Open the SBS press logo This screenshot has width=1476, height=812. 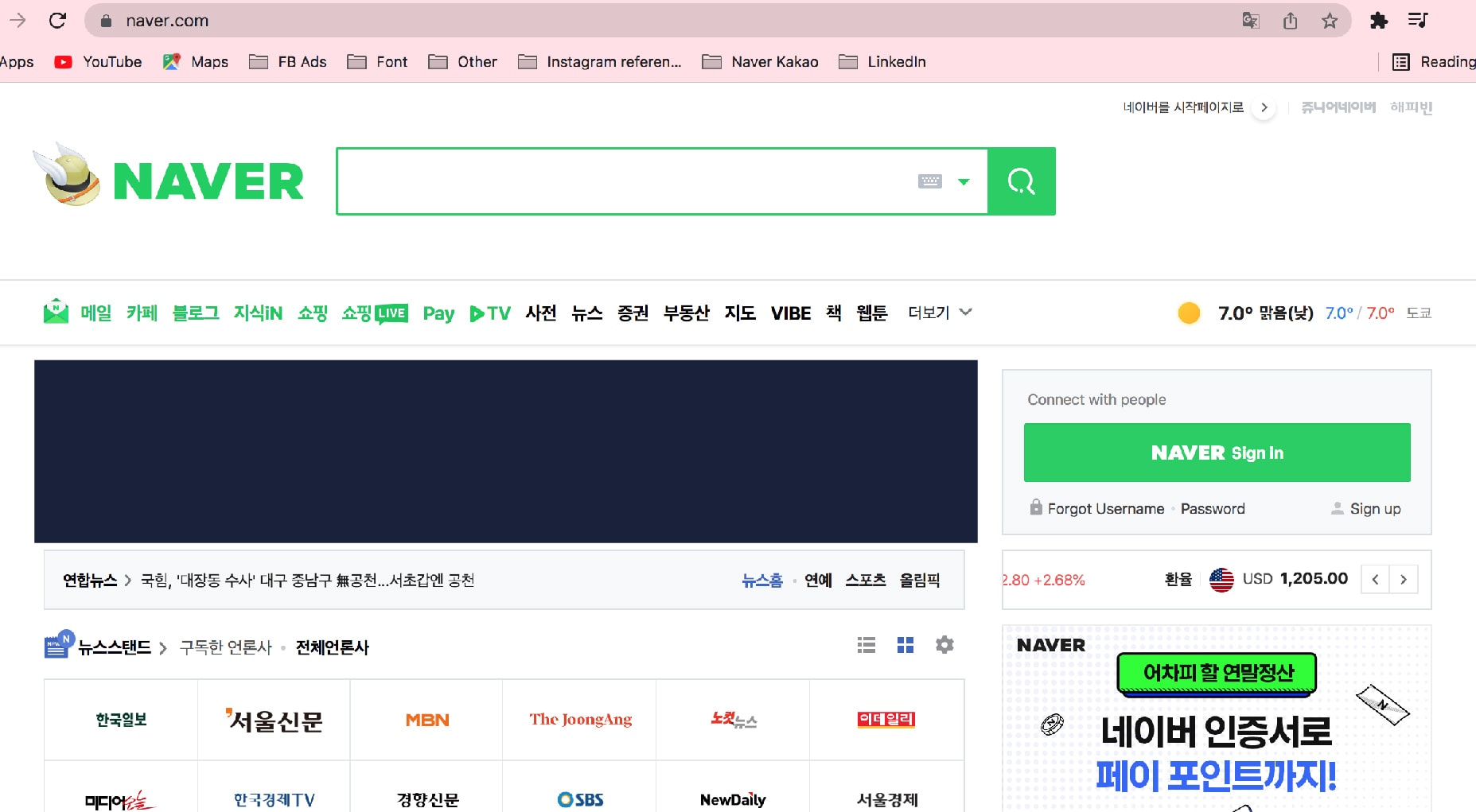pyautogui.click(x=580, y=799)
